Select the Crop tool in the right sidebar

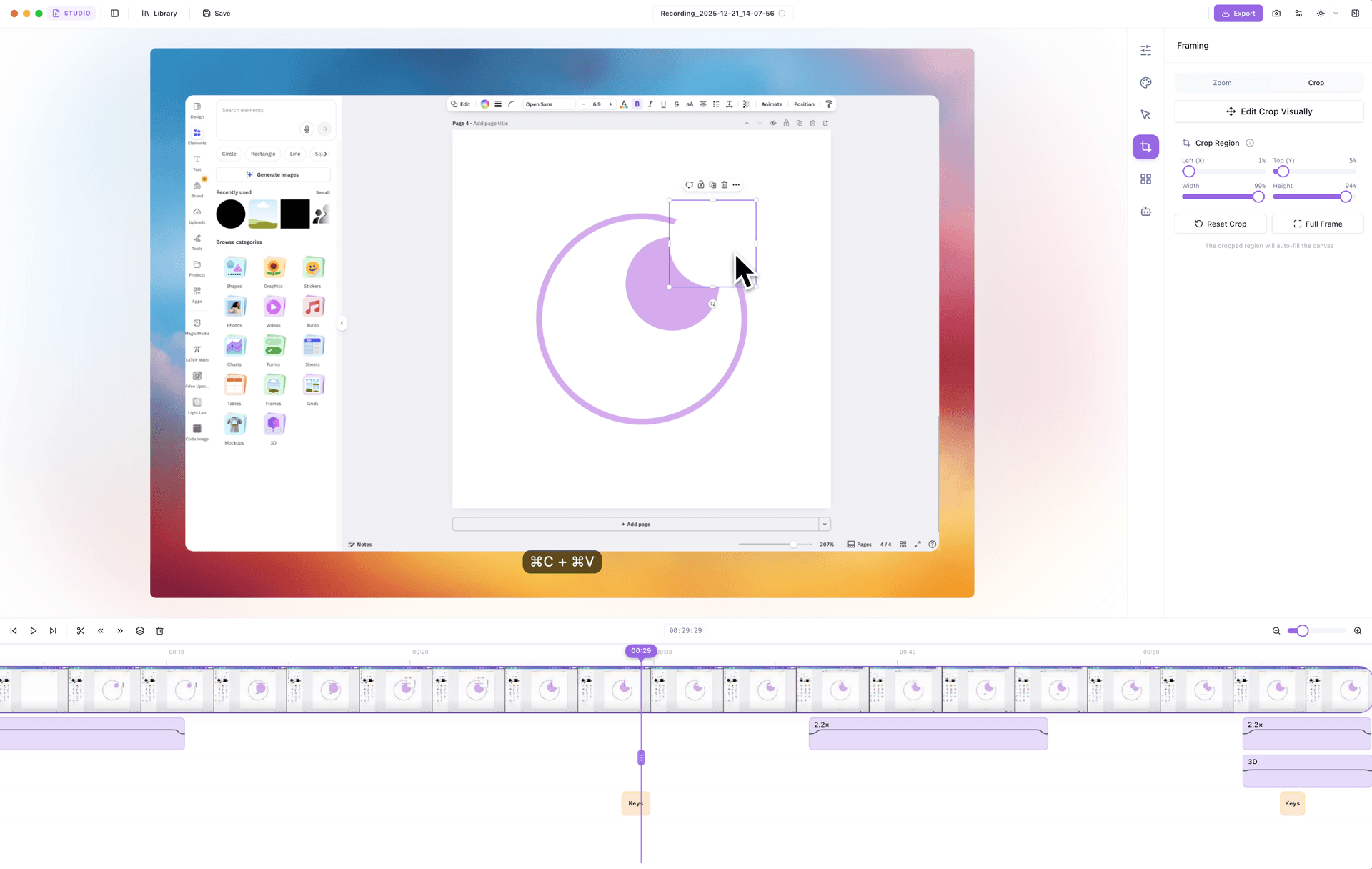1146,147
